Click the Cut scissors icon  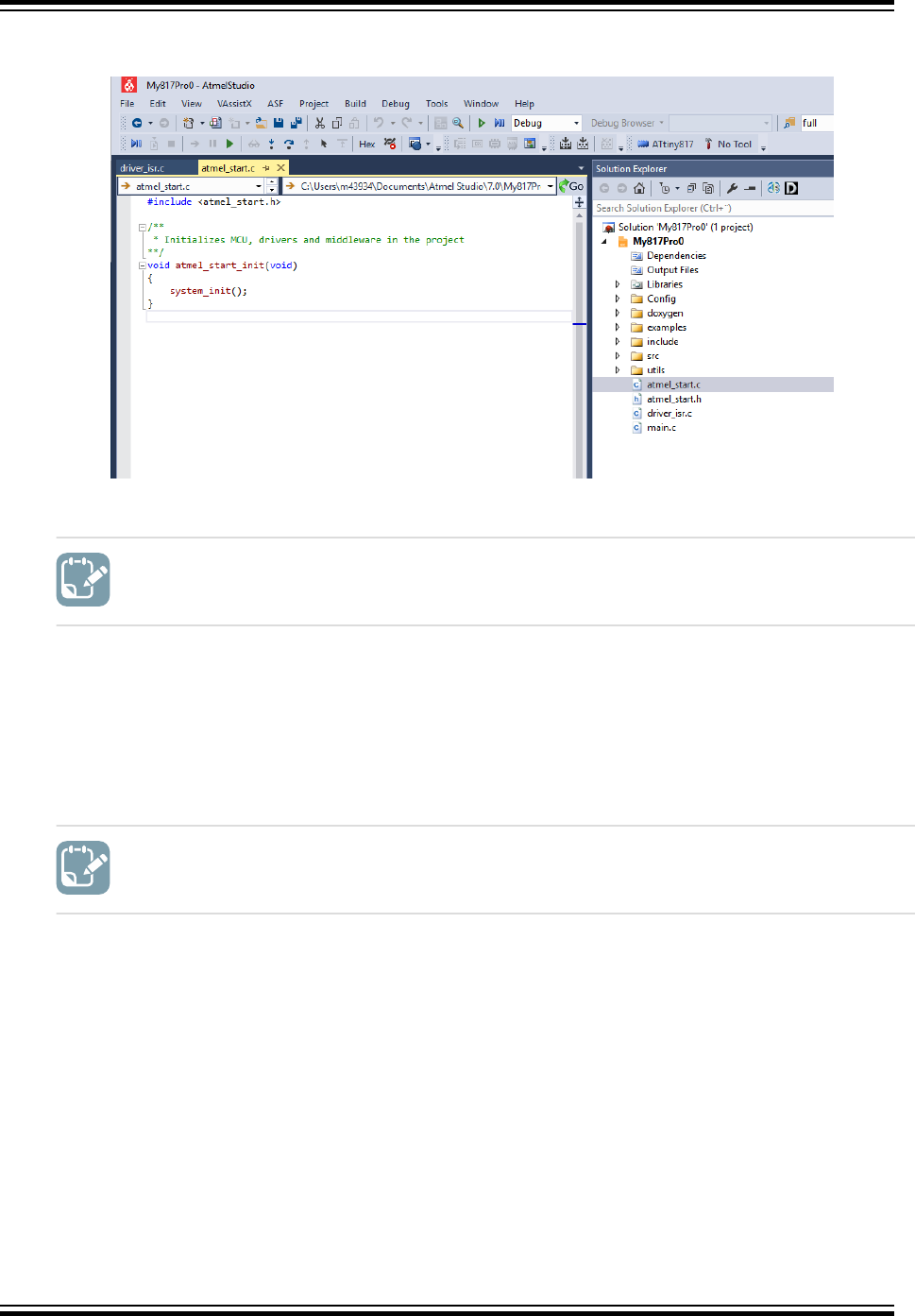click(320, 123)
